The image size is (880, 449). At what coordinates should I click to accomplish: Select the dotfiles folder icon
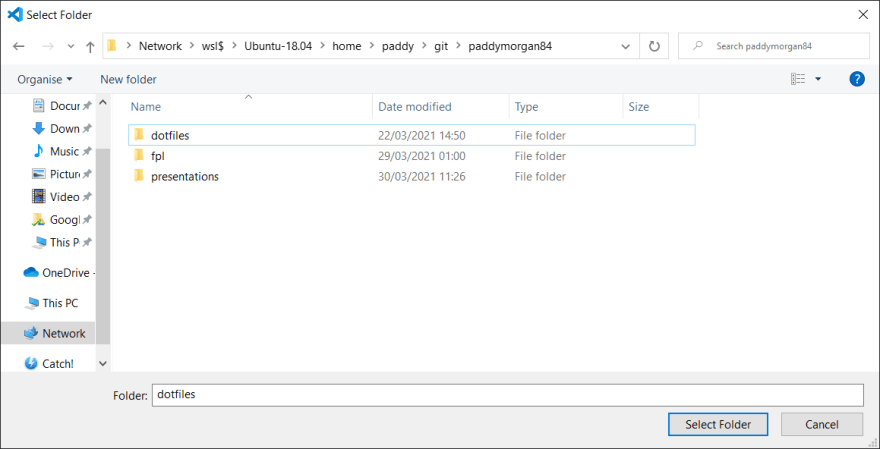[x=139, y=135]
